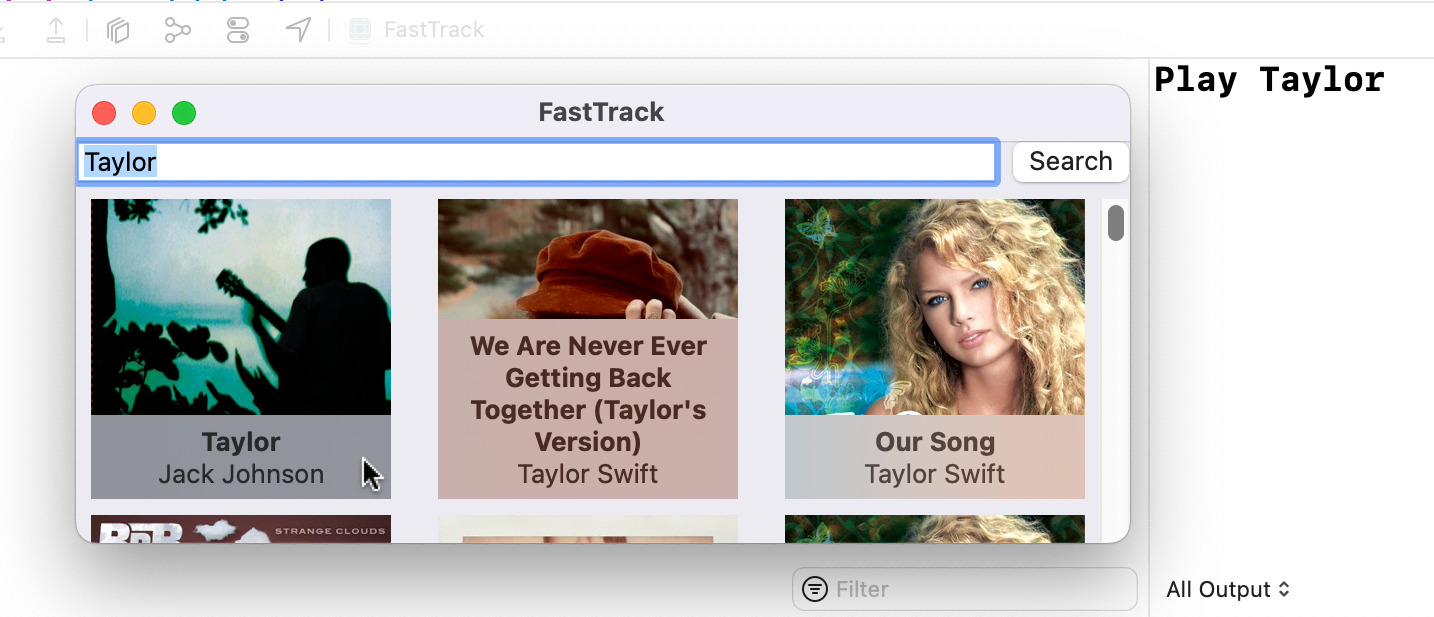1434x617 pixels.
Task: Click the export/share icon in the toolbar
Action: 55,30
